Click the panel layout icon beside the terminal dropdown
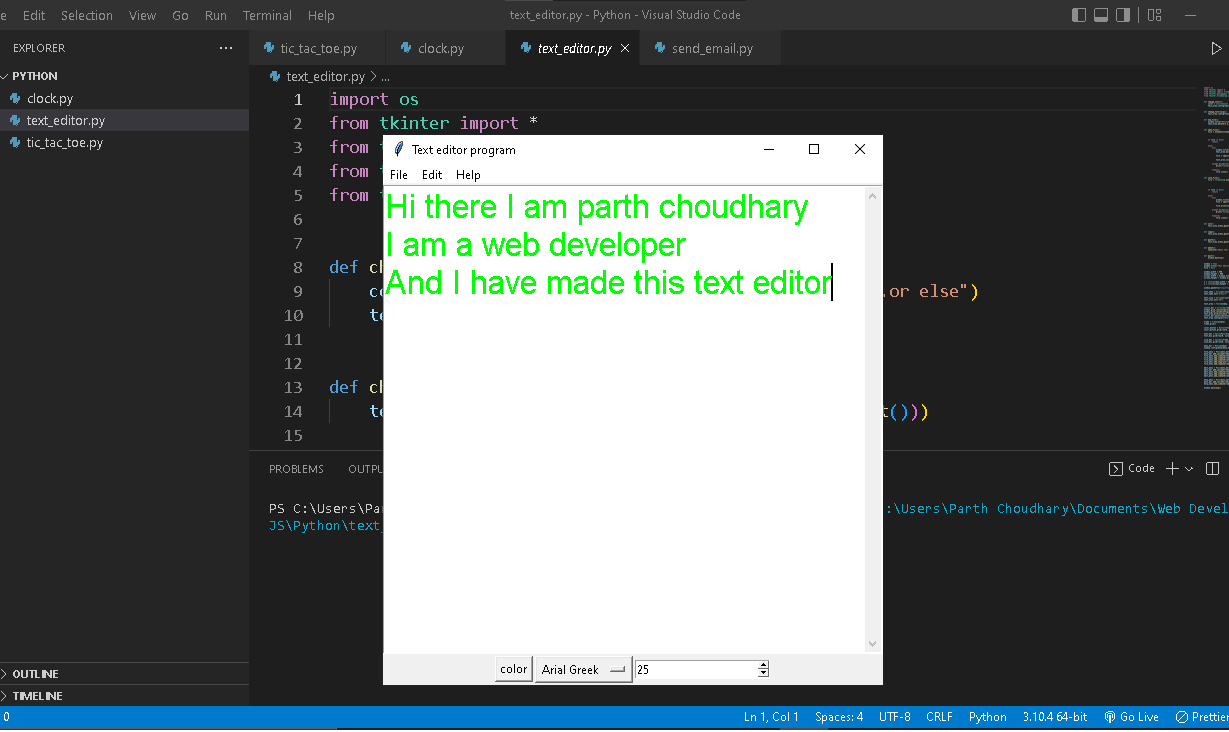The width and height of the screenshot is (1229, 732). tap(1212, 468)
